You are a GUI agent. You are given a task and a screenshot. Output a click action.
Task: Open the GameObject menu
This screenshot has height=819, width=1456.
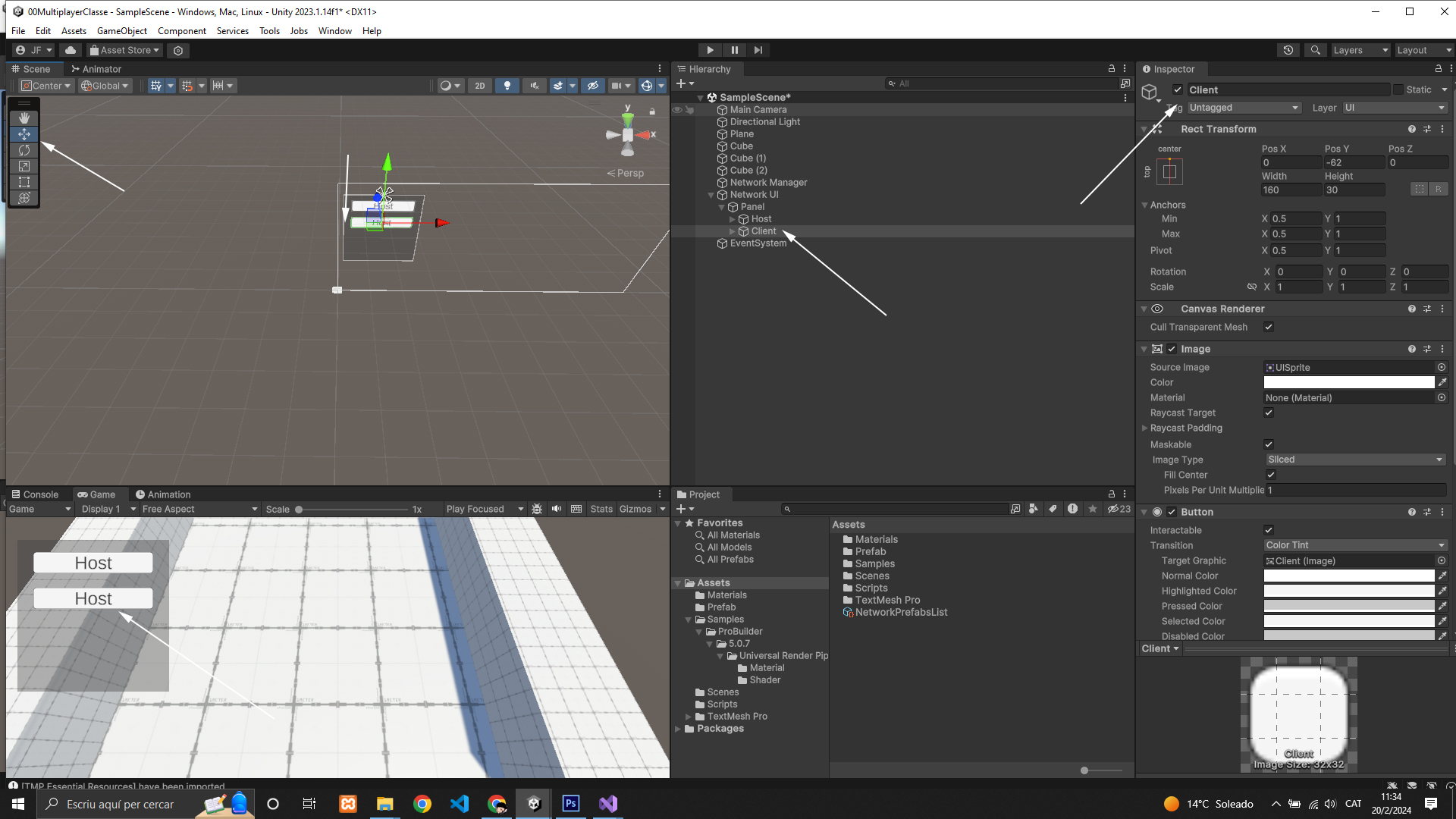point(121,31)
